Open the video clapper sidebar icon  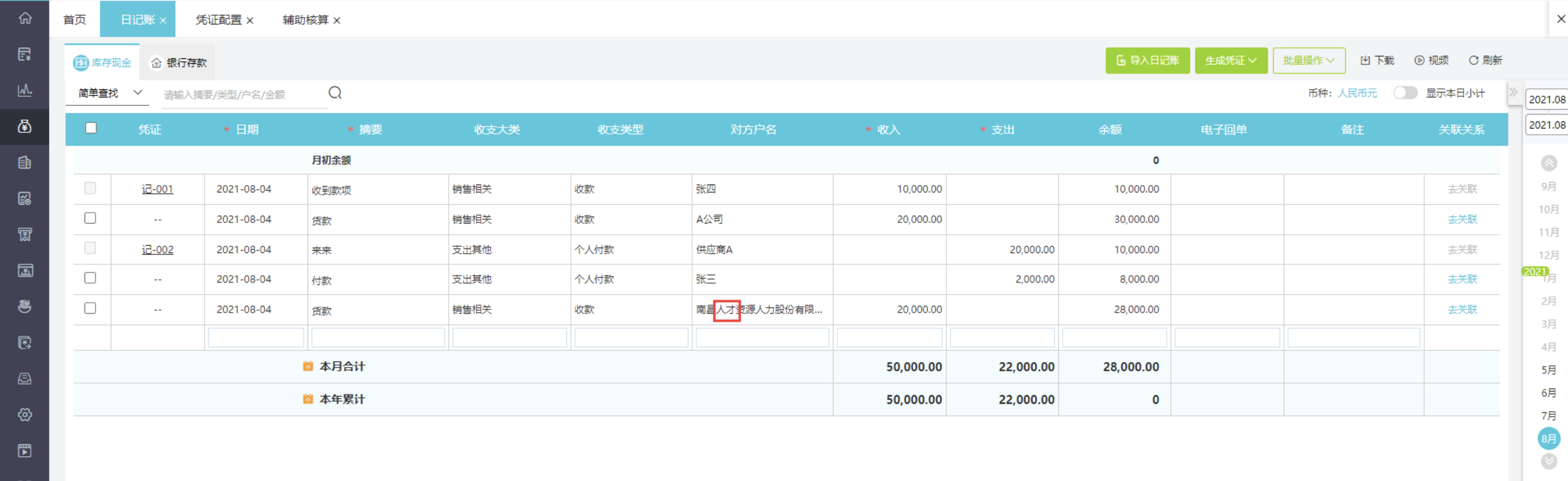coord(24,451)
